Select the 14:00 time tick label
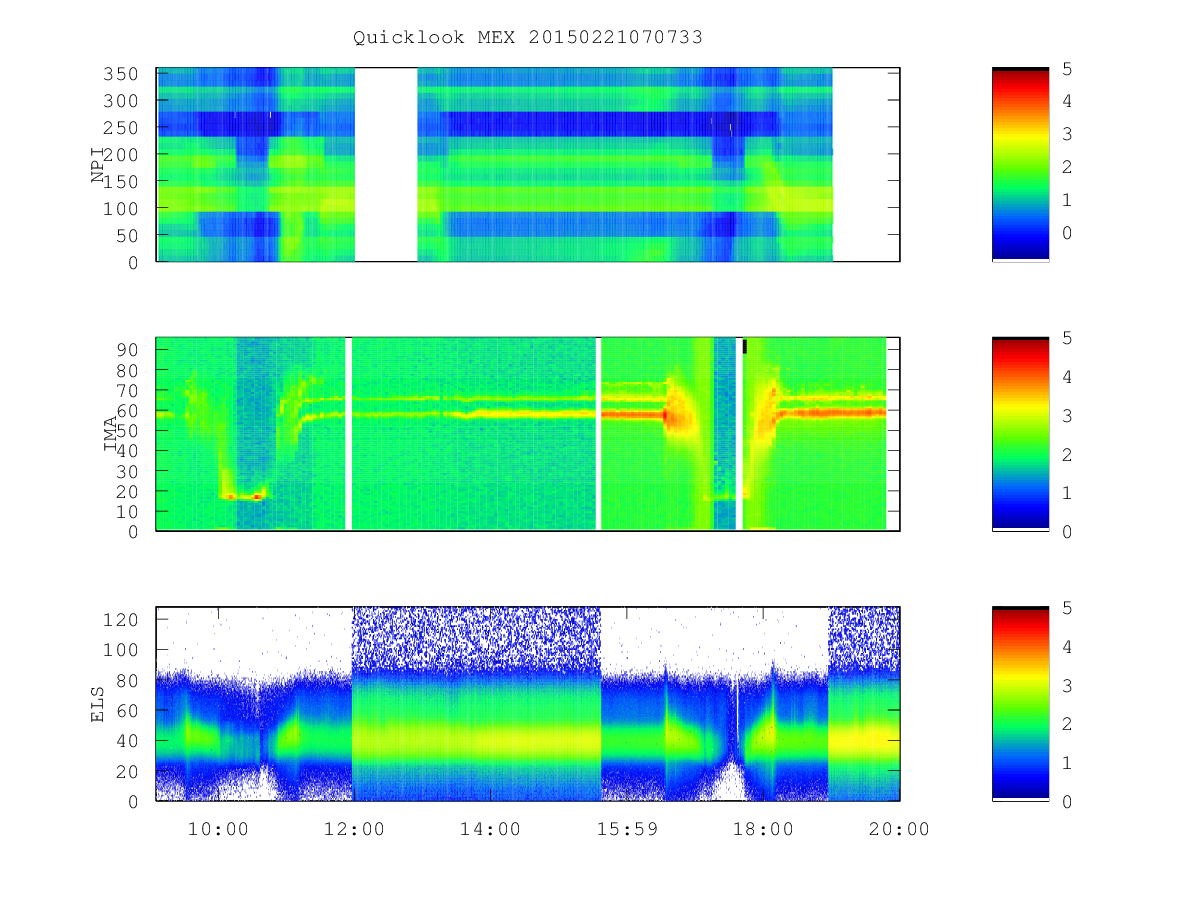 (x=491, y=828)
